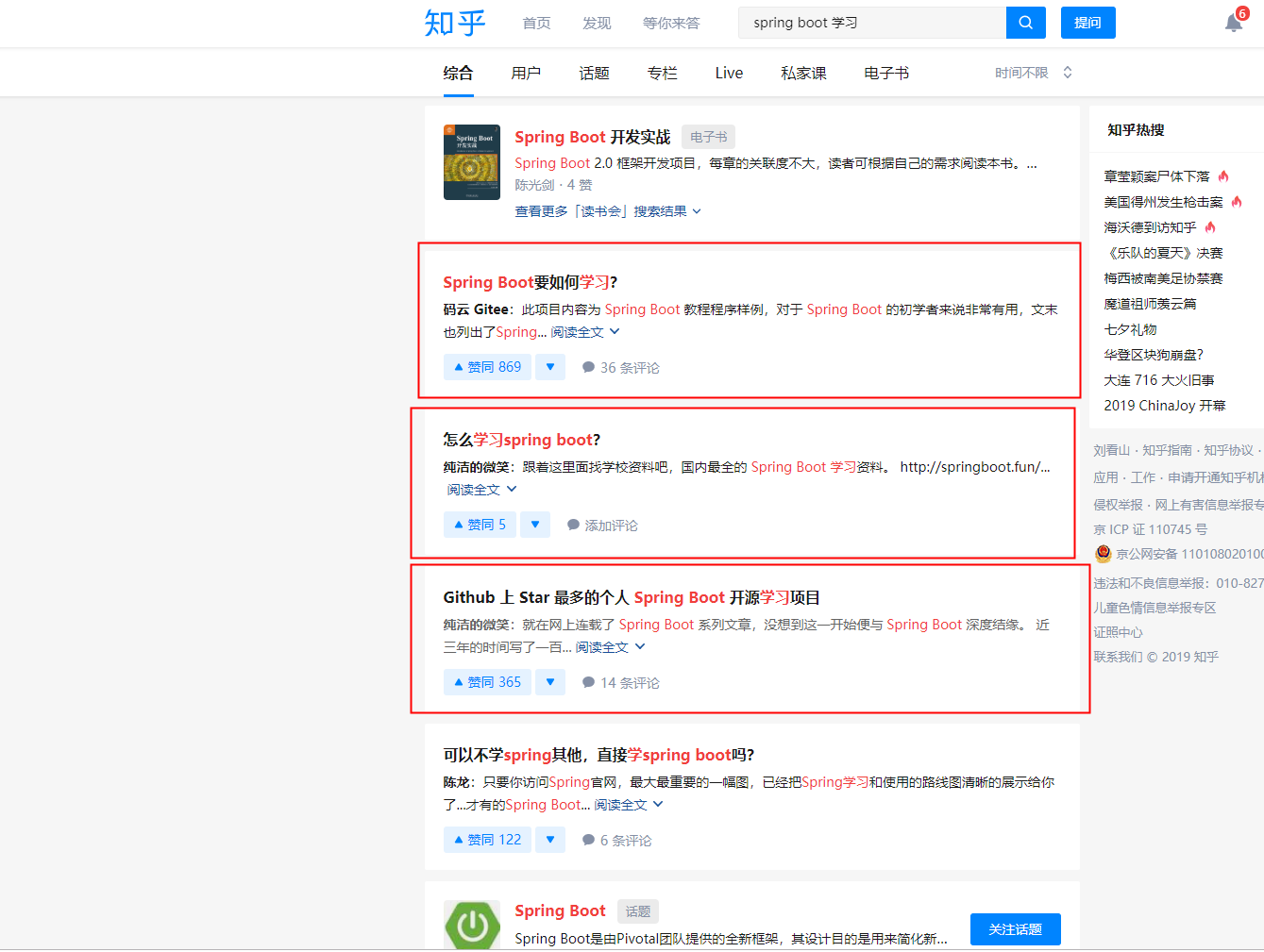Switch to the 私家课 search tab

pyautogui.click(x=803, y=73)
